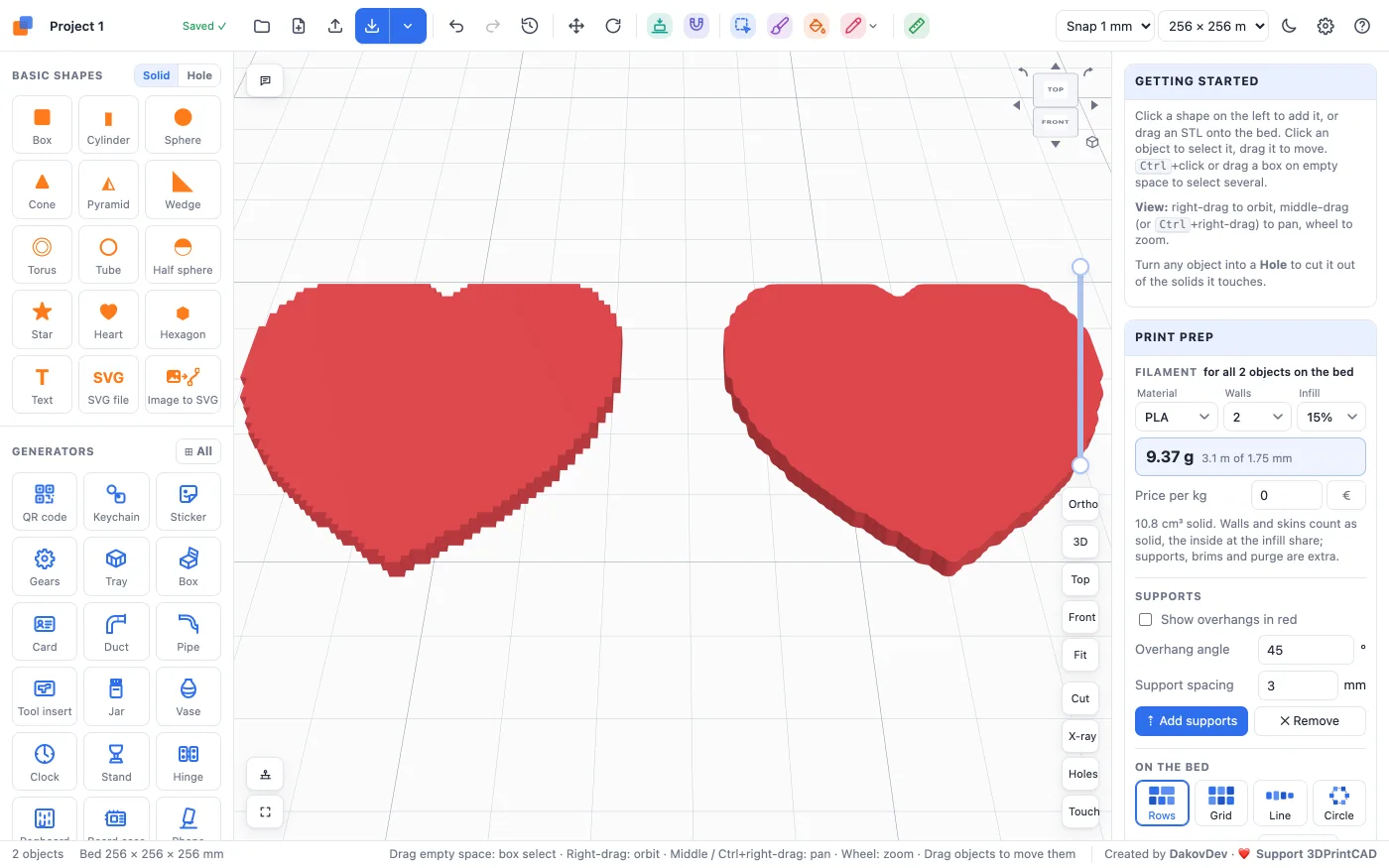Screen dimensions: 1389x868
Task: Open the Support 3DPrintCAD link
Action: point(1317,854)
